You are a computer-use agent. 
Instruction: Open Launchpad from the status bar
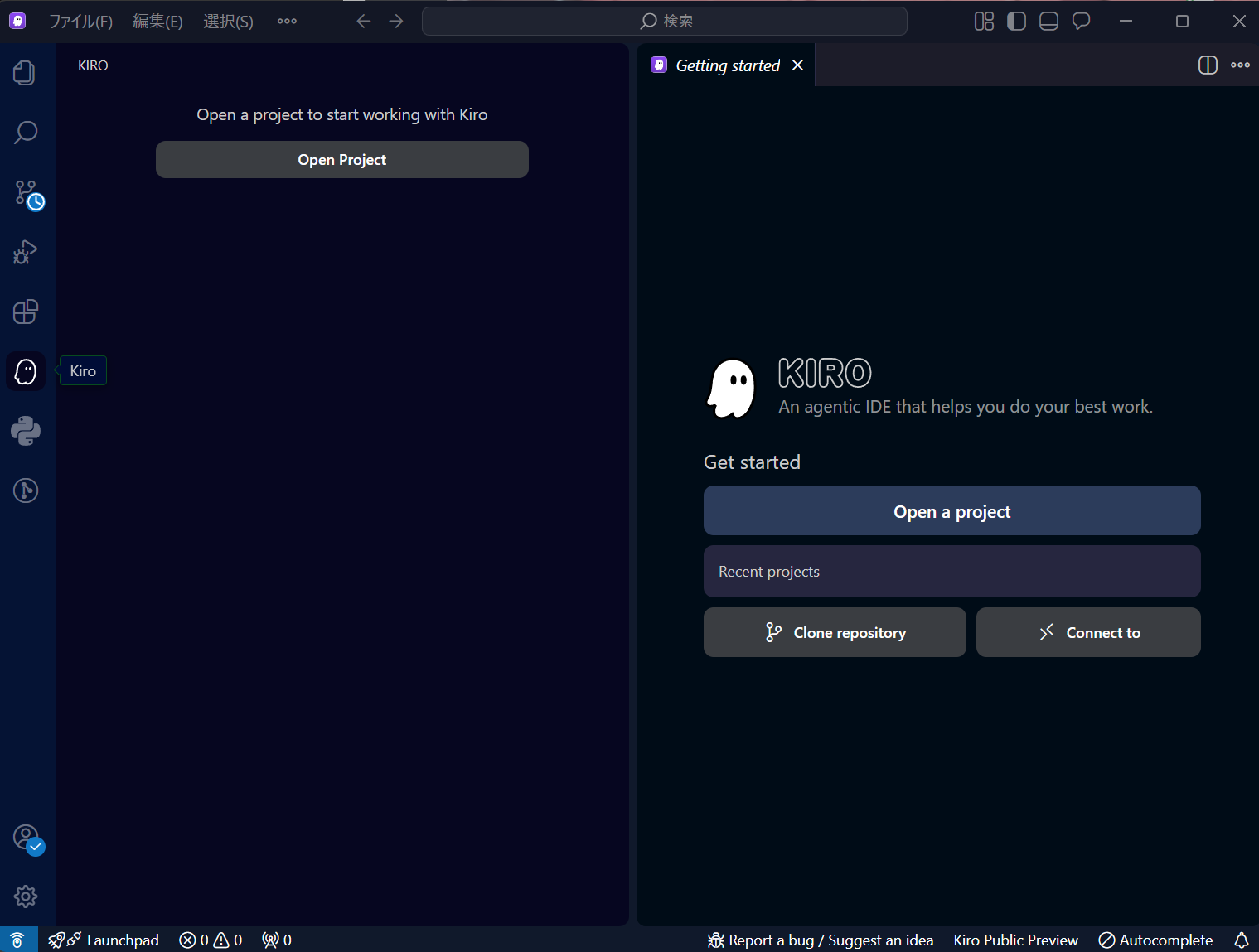104,940
